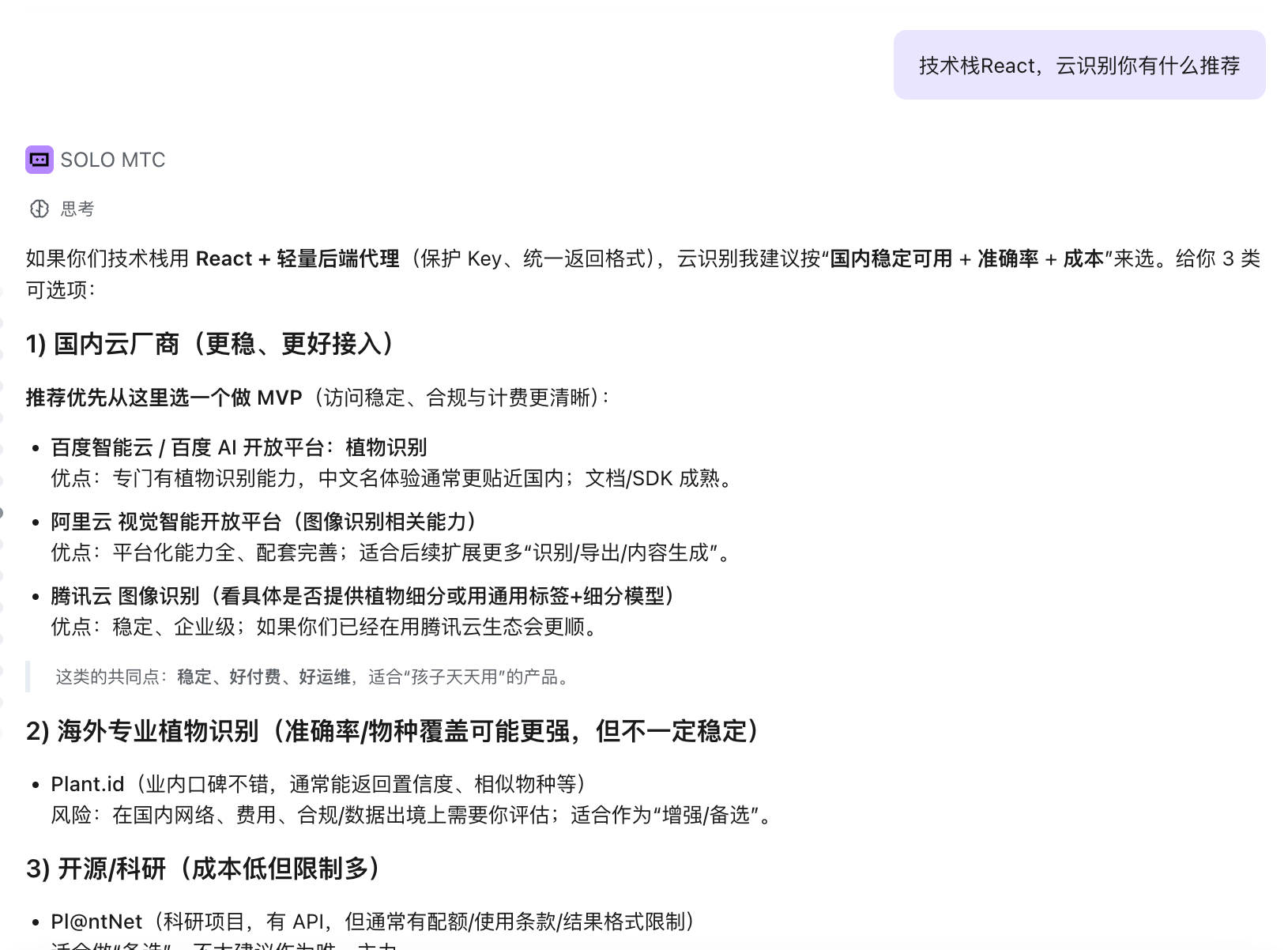The height and width of the screenshot is (950, 1288).
Task: Click the quoted note 这类的共同点
Action: click(x=314, y=677)
